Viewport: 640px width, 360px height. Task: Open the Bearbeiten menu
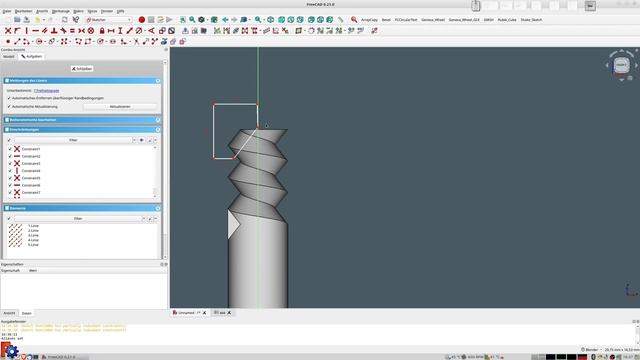click(24, 11)
